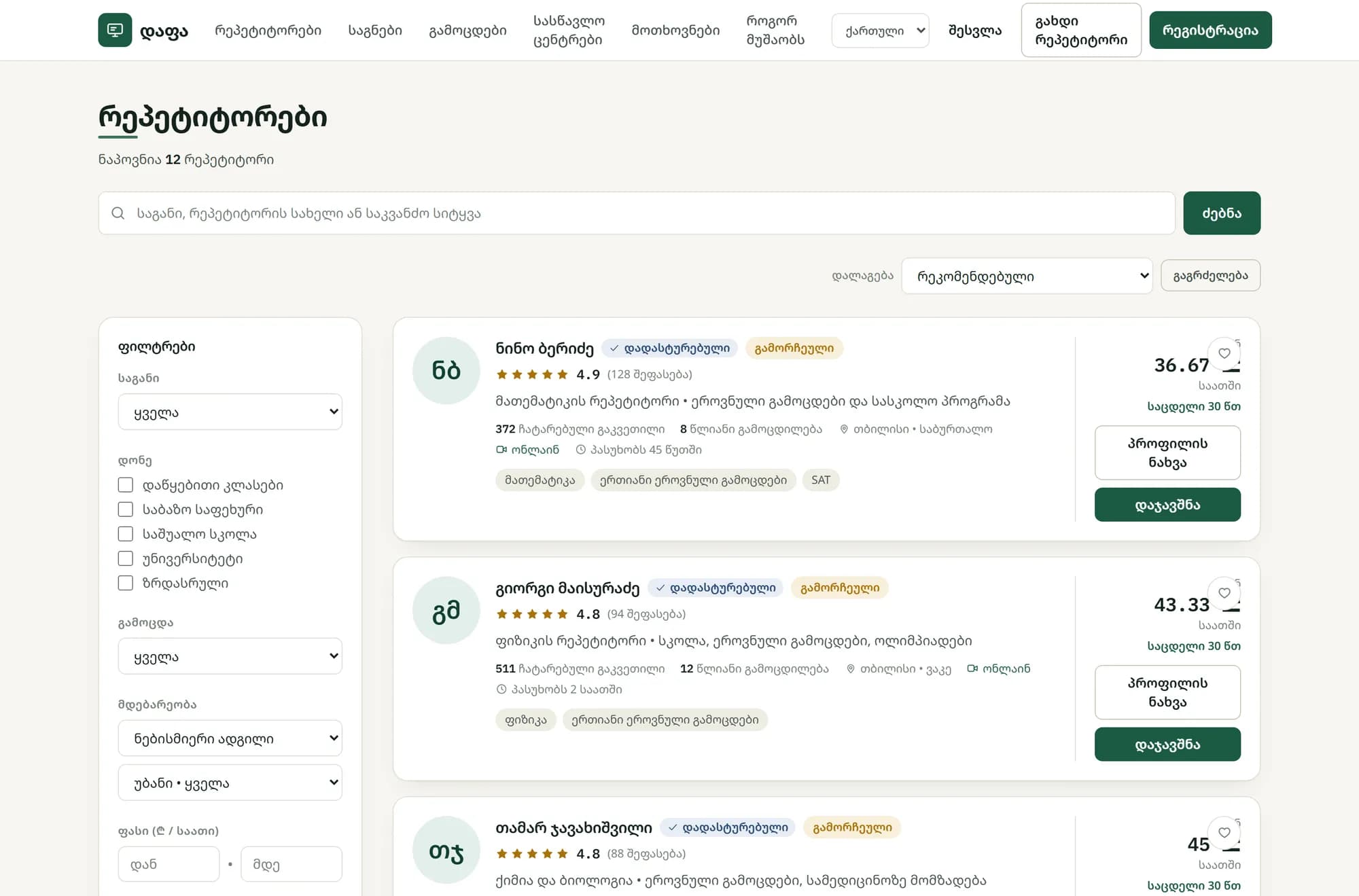Click the გაგრძელება button near sorting
This screenshot has width=1359, height=896.
1210,276
